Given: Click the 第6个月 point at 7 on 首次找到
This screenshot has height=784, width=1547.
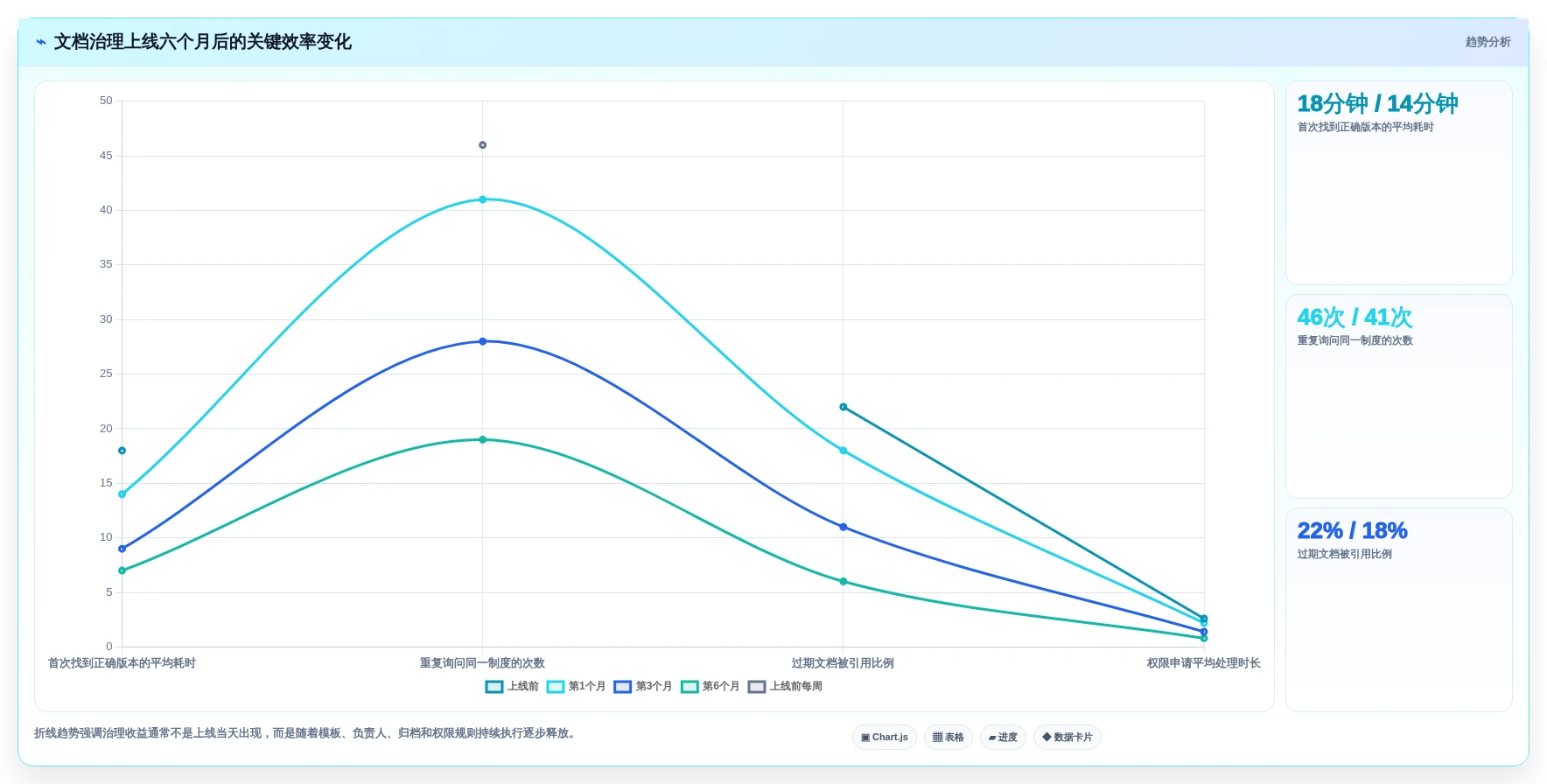Looking at the screenshot, I should click(x=122, y=570).
